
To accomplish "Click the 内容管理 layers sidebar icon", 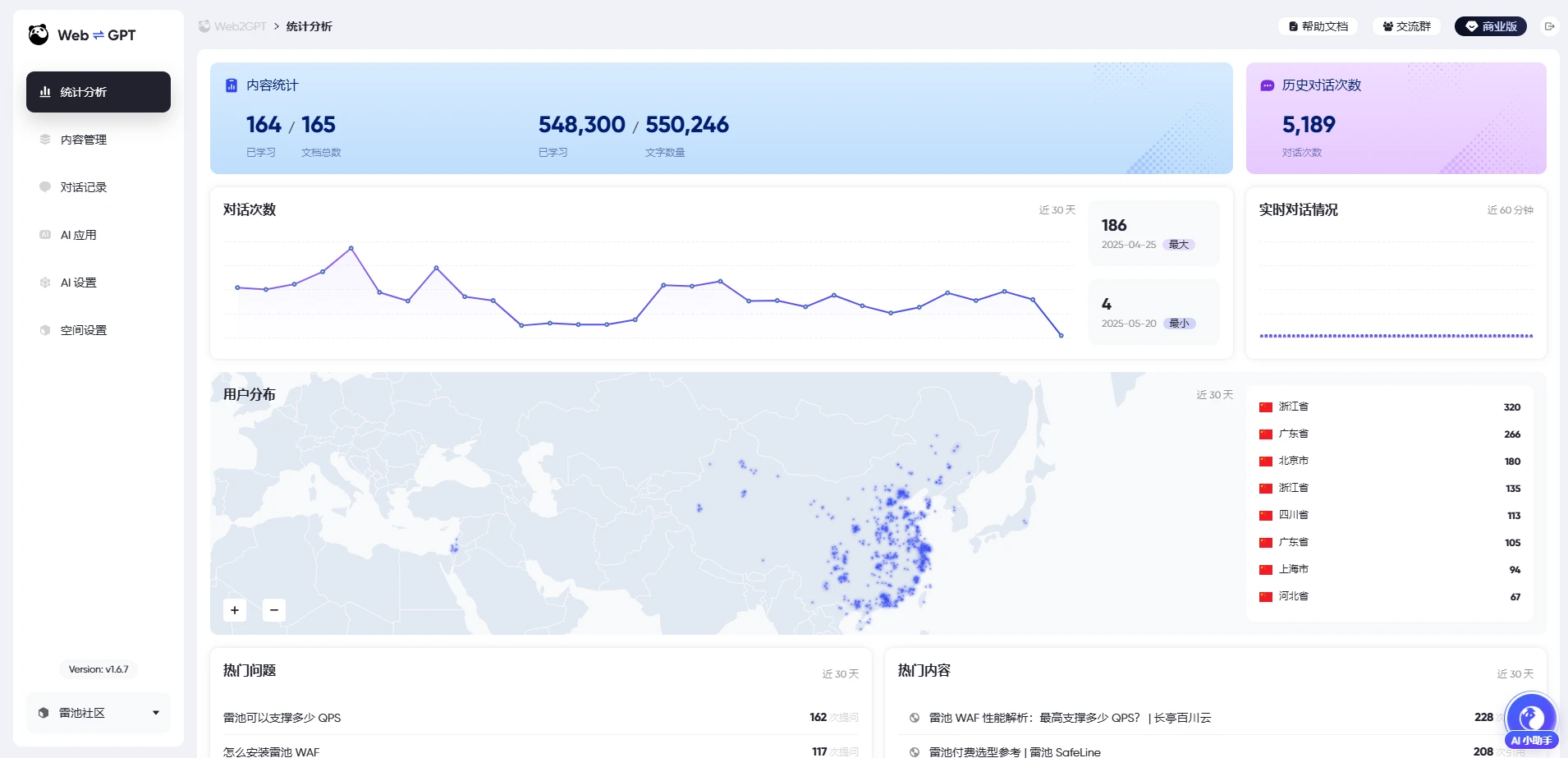I will click(45, 140).
